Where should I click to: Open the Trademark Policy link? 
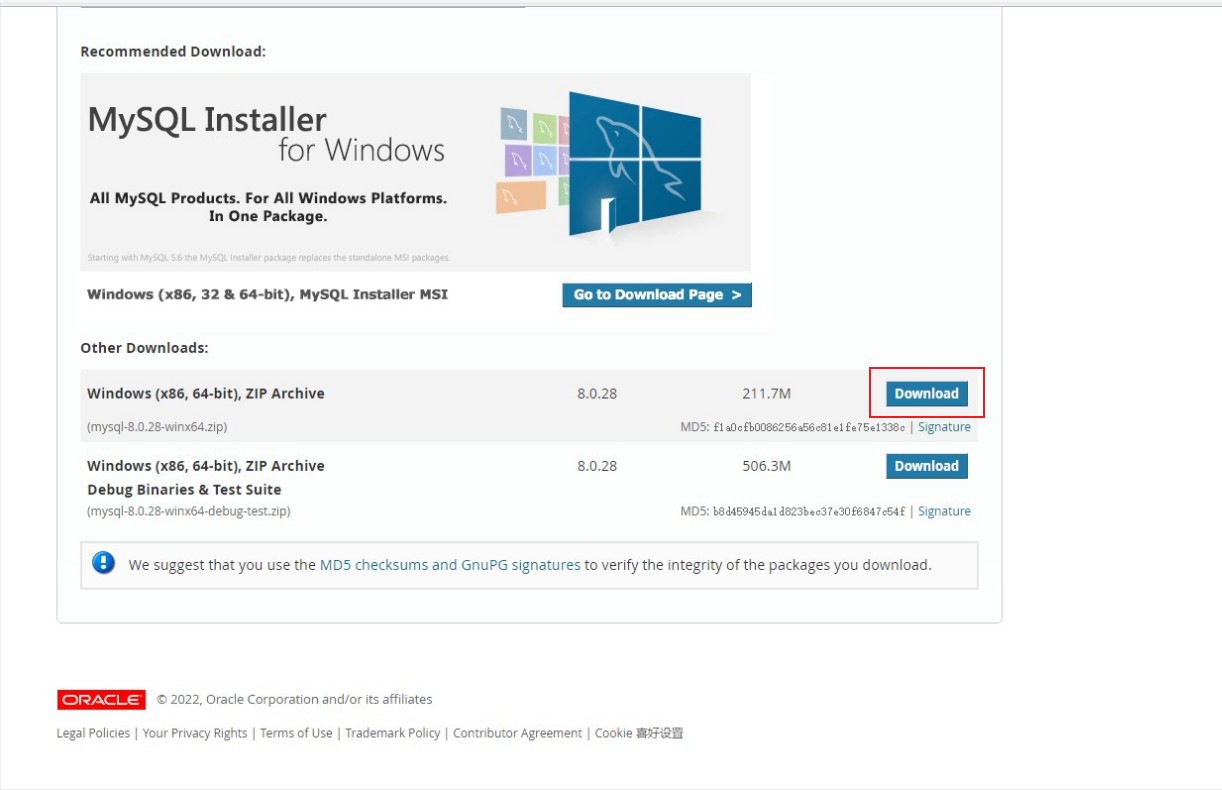(x=393, y=733)
